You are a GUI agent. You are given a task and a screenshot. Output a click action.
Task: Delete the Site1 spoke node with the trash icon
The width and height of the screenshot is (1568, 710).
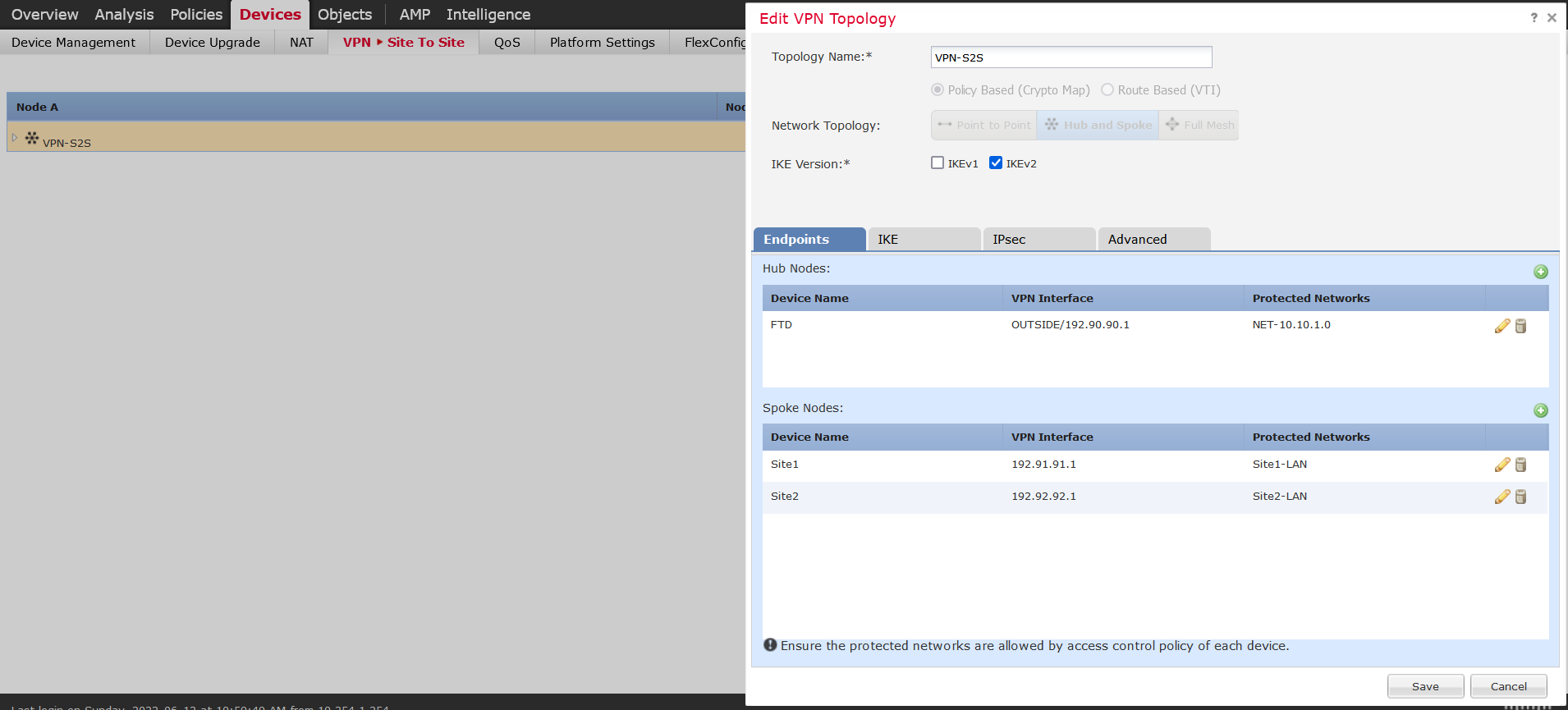click(x=1520, y=465)
